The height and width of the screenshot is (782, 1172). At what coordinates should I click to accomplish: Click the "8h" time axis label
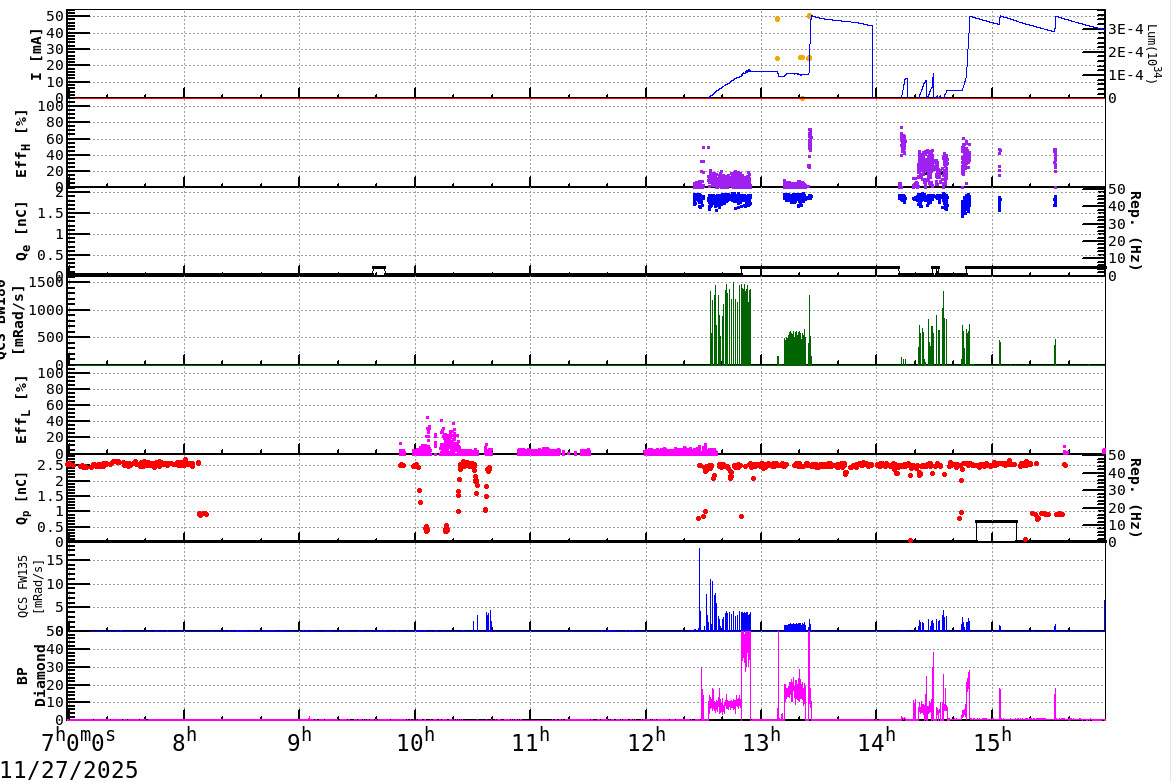184,742
